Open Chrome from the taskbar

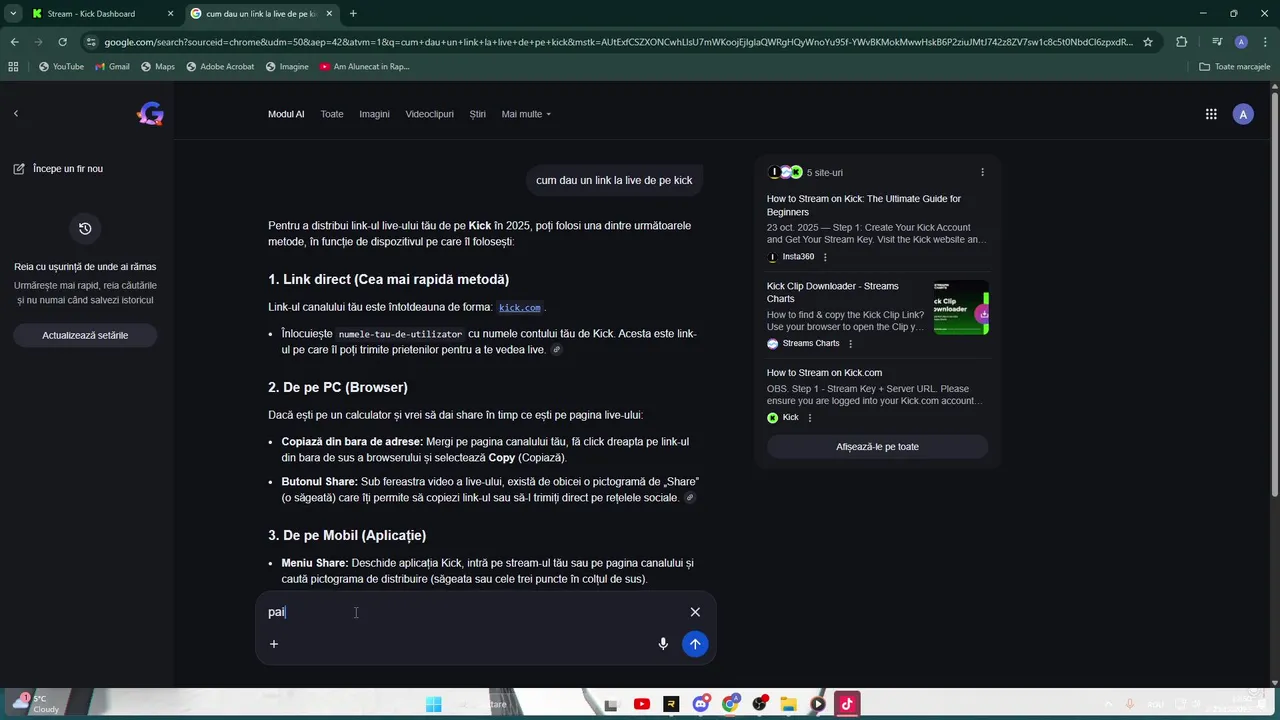click(x=730, y=704)
